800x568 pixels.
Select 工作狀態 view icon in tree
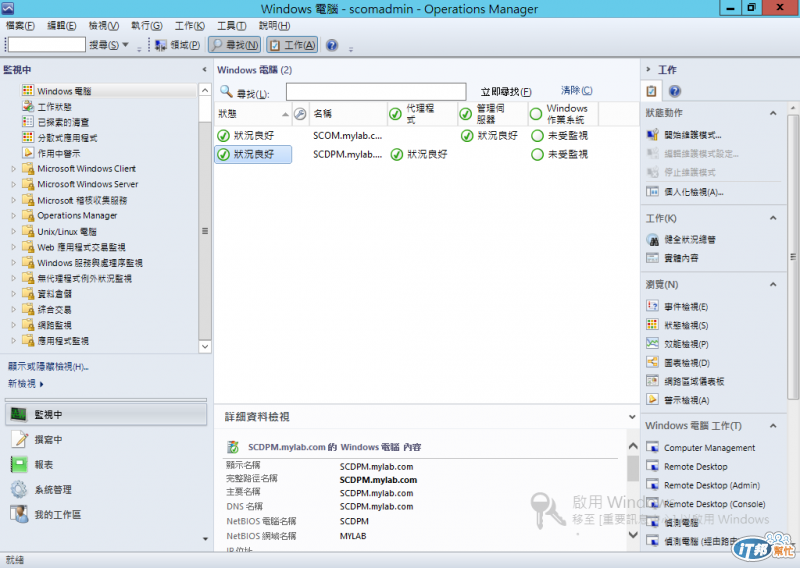pos(28,106)
